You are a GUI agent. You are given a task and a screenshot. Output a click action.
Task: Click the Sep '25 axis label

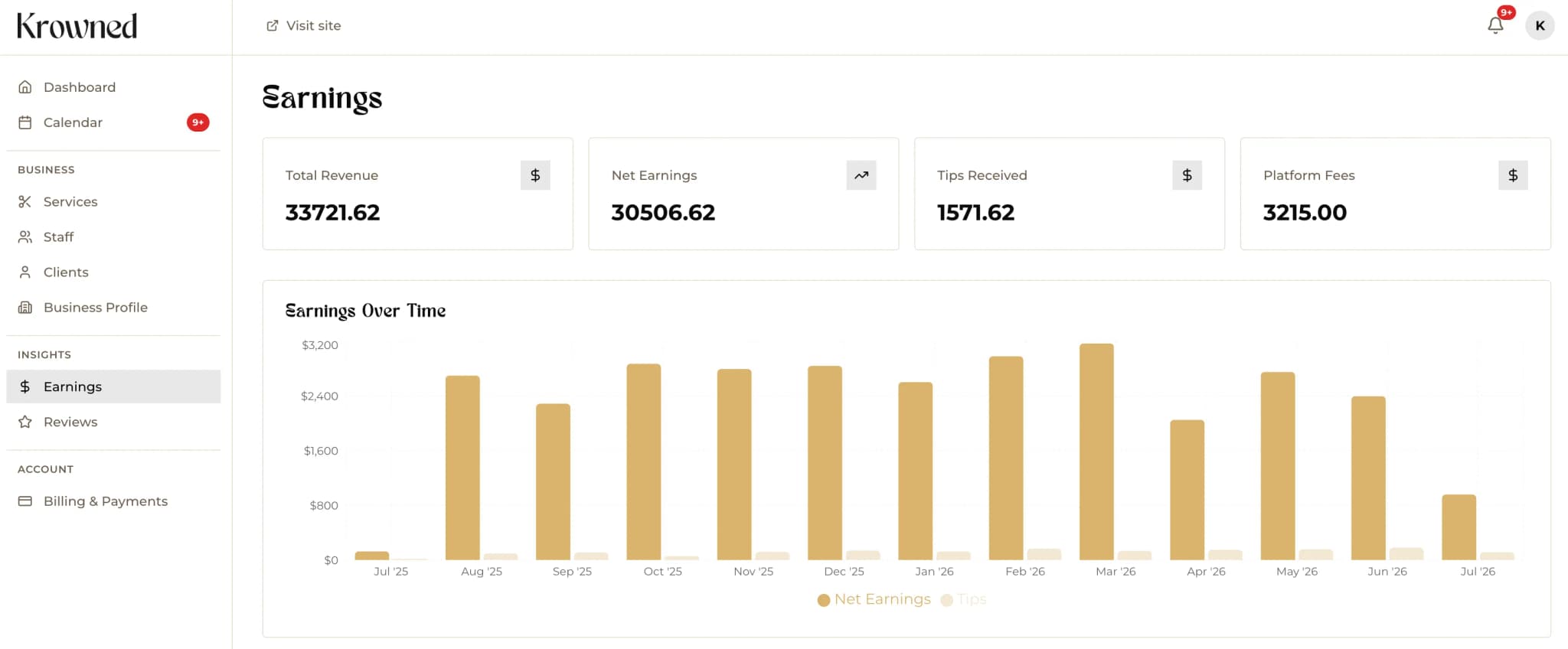click(x=572, y=572)
